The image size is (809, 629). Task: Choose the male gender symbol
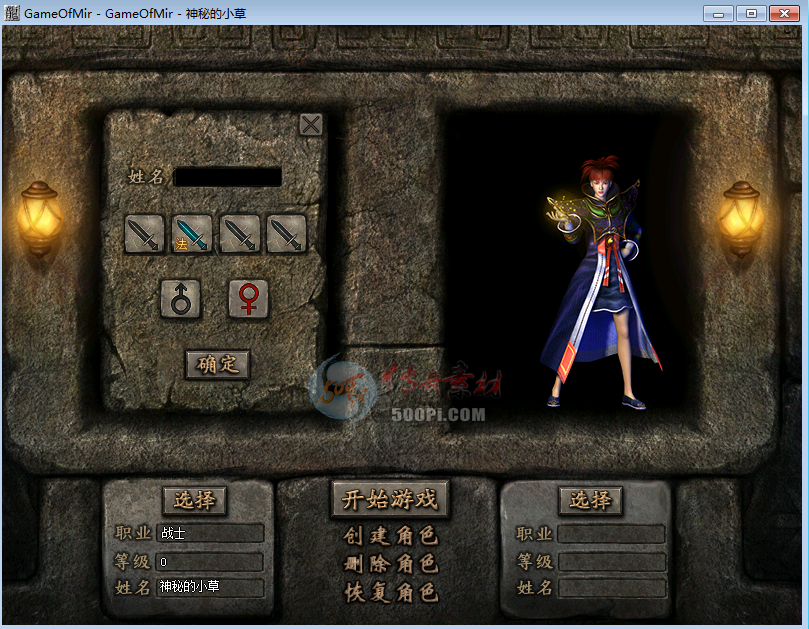(x=181, y=299)
